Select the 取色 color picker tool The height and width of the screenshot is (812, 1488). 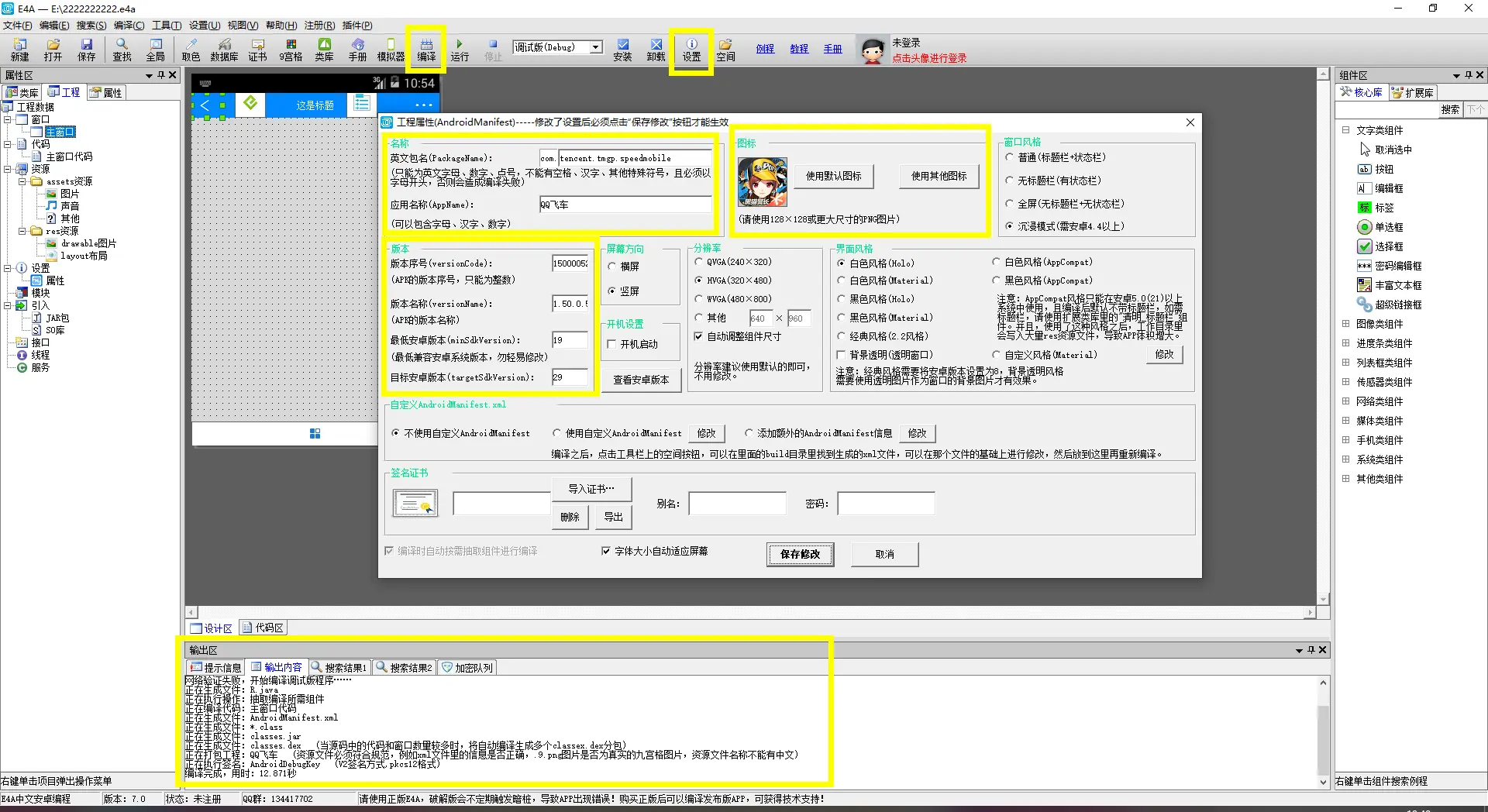pyautogui.click(x=191, y=50)
